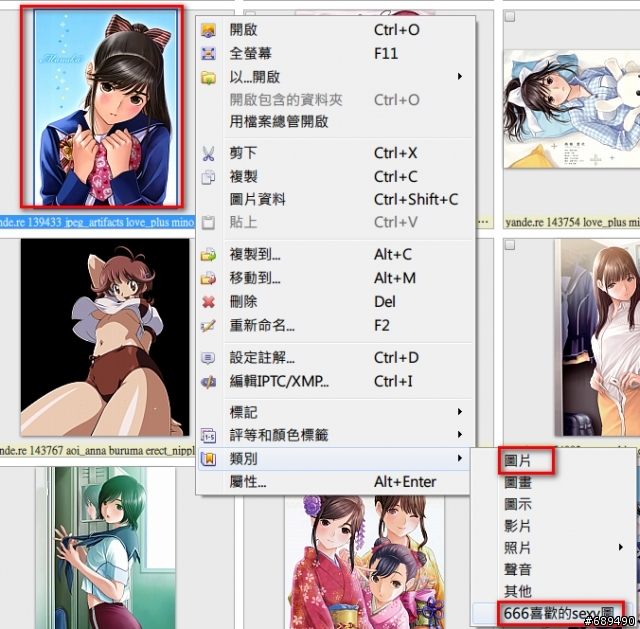Tick checkbox above the white-shirt girl thumbnail
The width and height of the screenshot is (640, 629).
510,245
